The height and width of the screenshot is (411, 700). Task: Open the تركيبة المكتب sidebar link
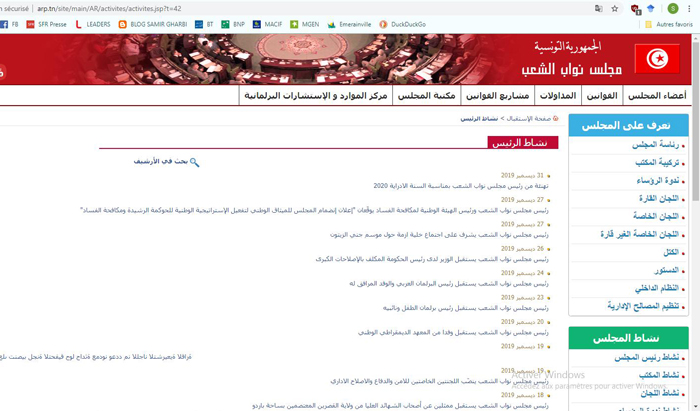click(x=657, y=162)
